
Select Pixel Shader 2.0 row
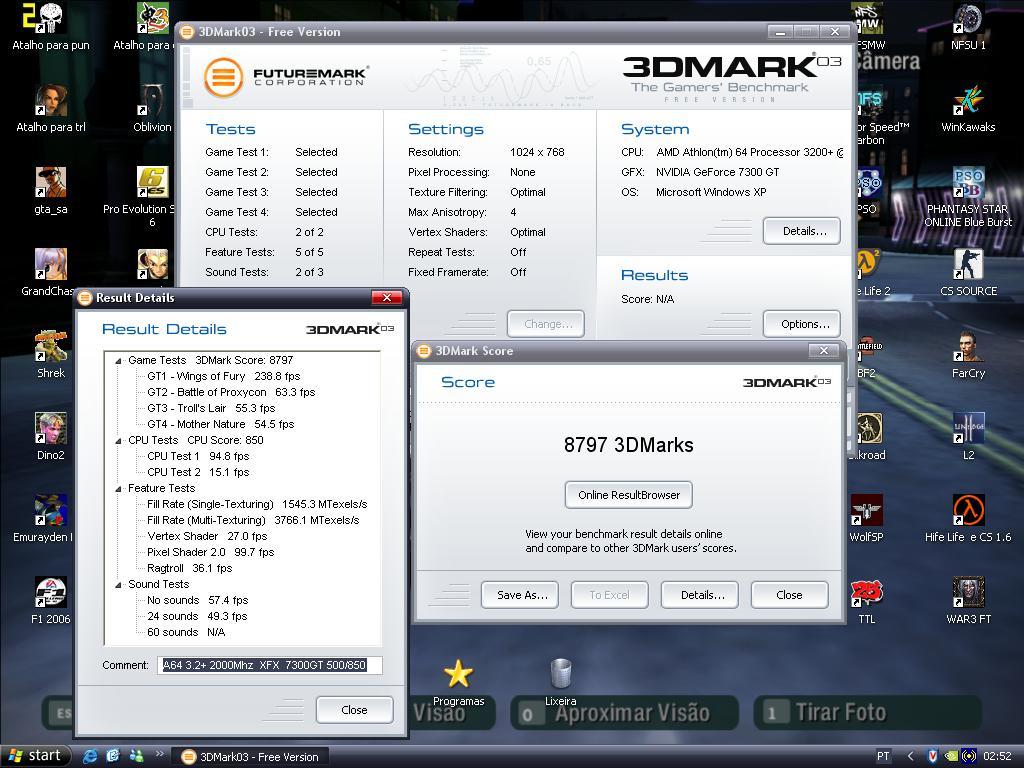tap(210, 552)
